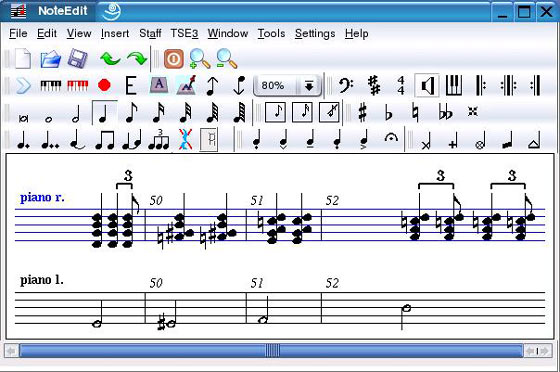Select the quarter note length button
Image resolution: width=560 pixels, height=372 pixels.
coord(104,113)
